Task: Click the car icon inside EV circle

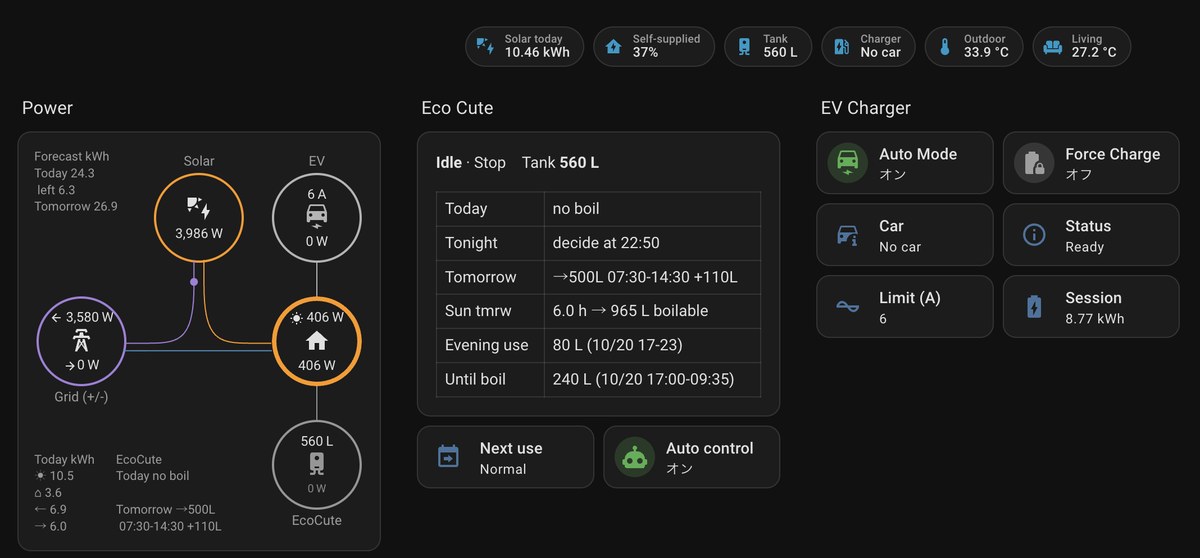Action: (x=317, y=217)
